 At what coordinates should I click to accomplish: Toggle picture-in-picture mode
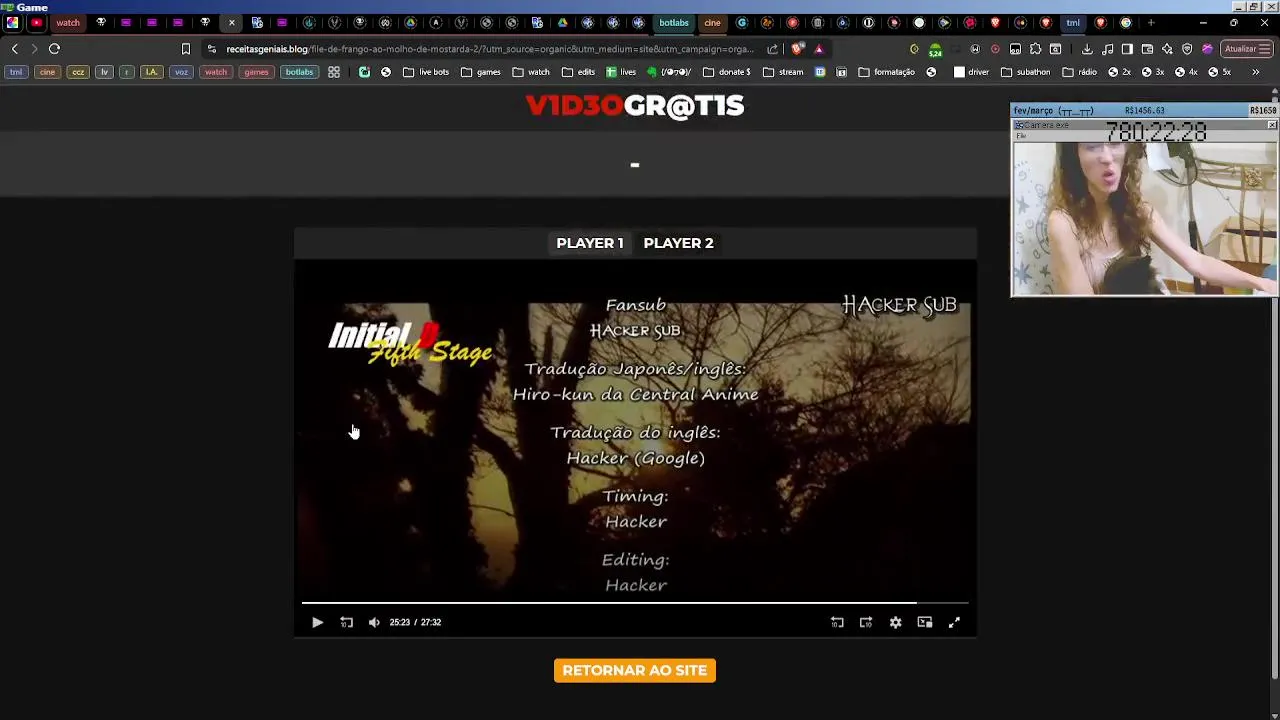[x=925, y=622]
